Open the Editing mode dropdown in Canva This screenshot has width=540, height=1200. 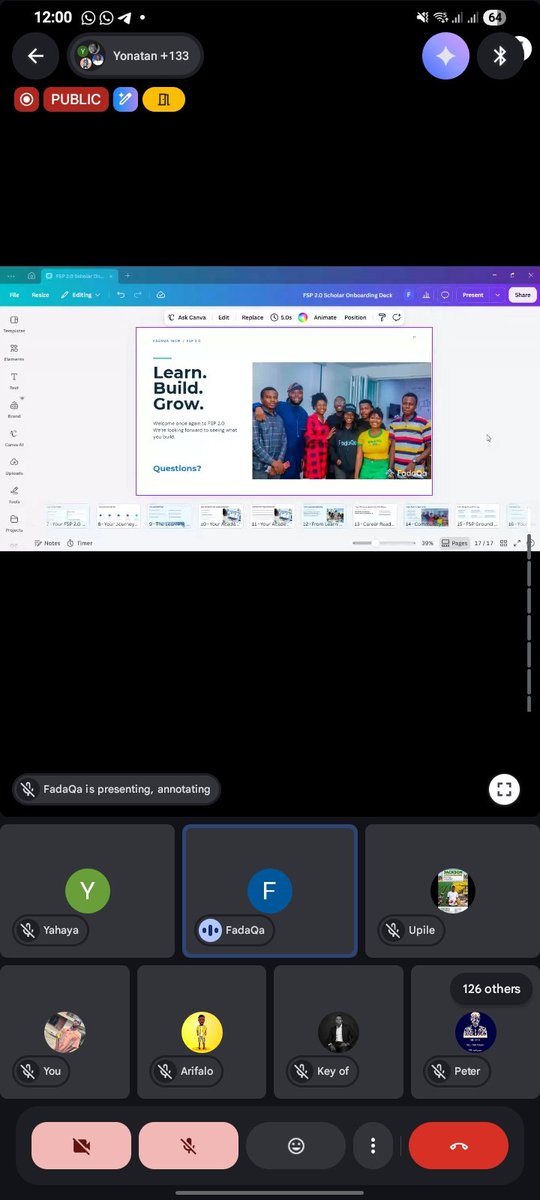coord(80,295)
